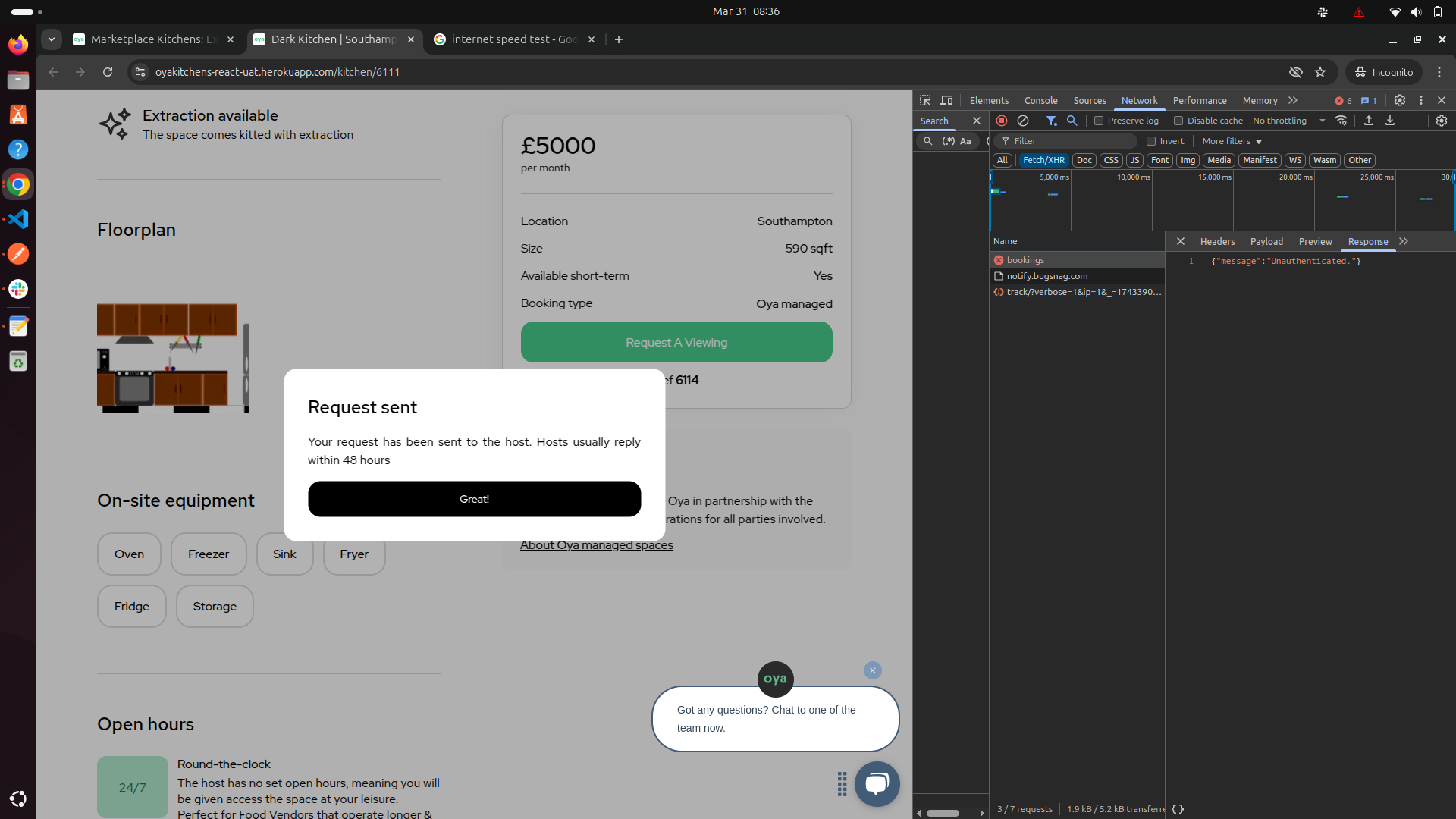Screen dimensions: 1456x819
Task: Clear the network log
Action: (x=1022, y=121)
